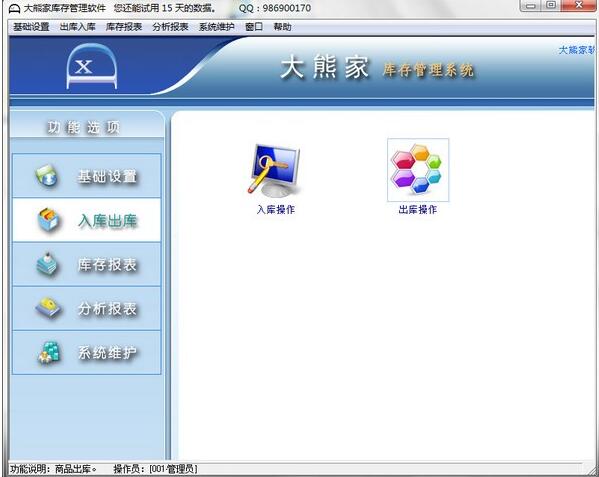Open the 帮助 menu

coord(282,27)
